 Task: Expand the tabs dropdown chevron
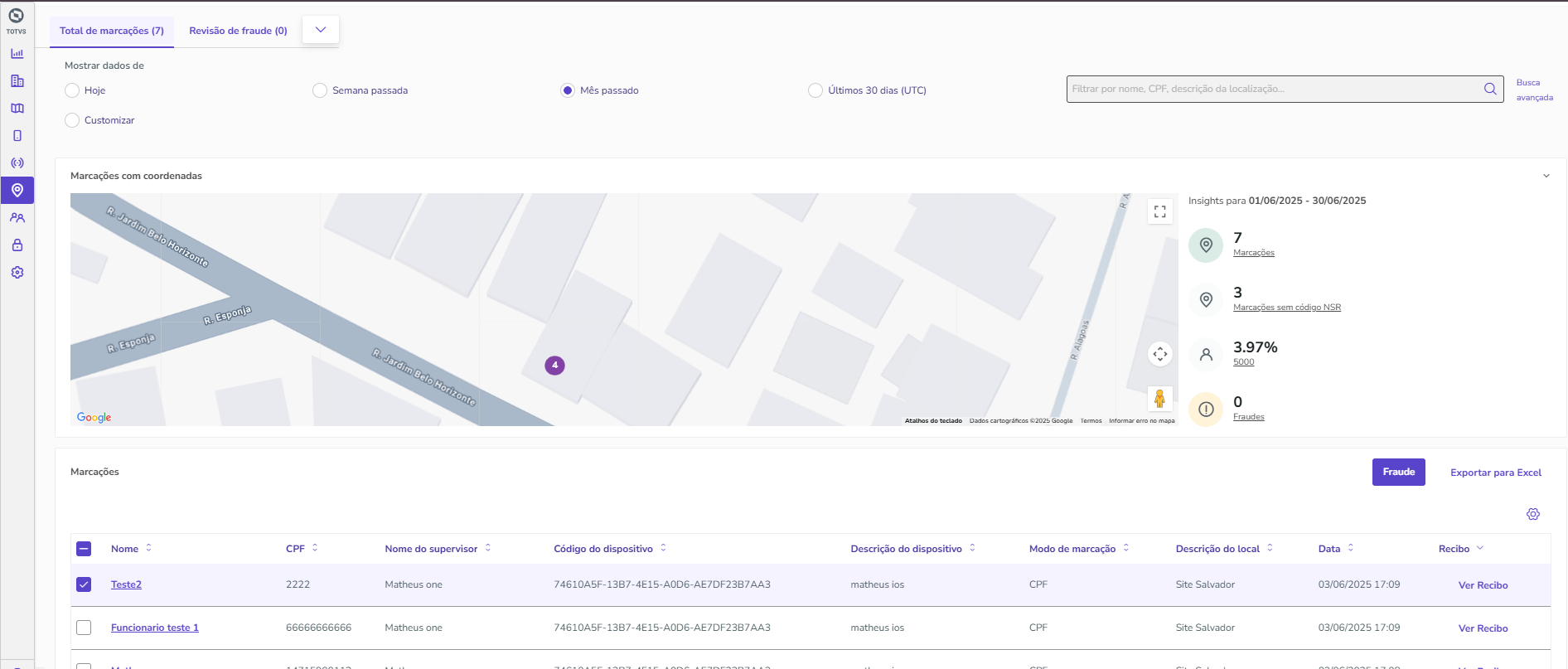[x=321, y=30]
